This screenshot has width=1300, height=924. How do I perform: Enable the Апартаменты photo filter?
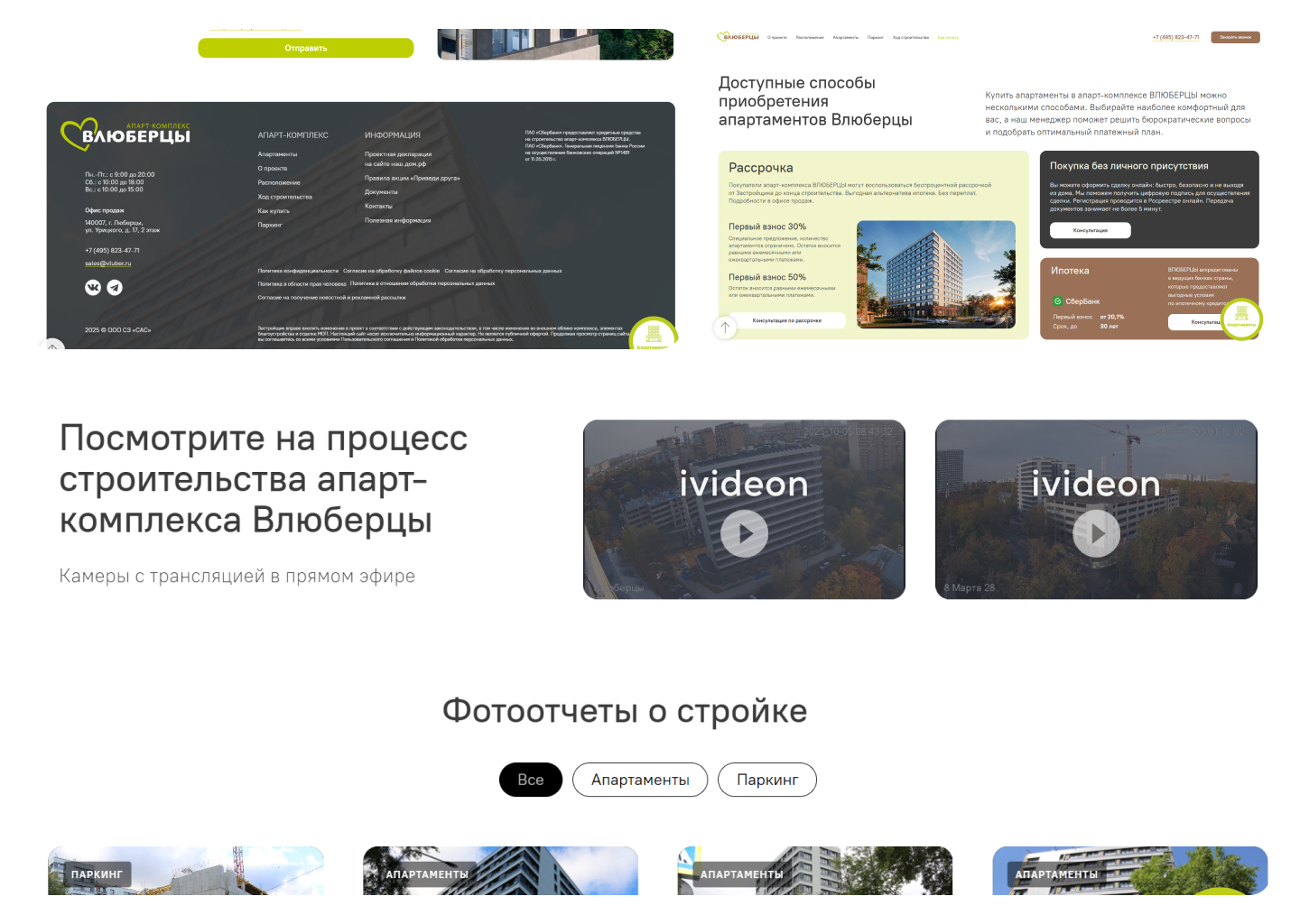pos(640,780)
